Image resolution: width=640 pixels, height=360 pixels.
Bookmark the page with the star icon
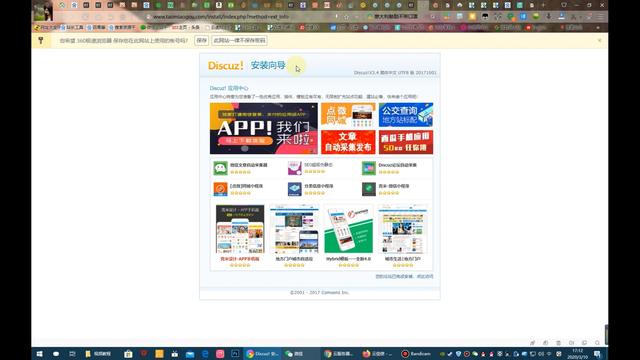click(x=346, y=17)
